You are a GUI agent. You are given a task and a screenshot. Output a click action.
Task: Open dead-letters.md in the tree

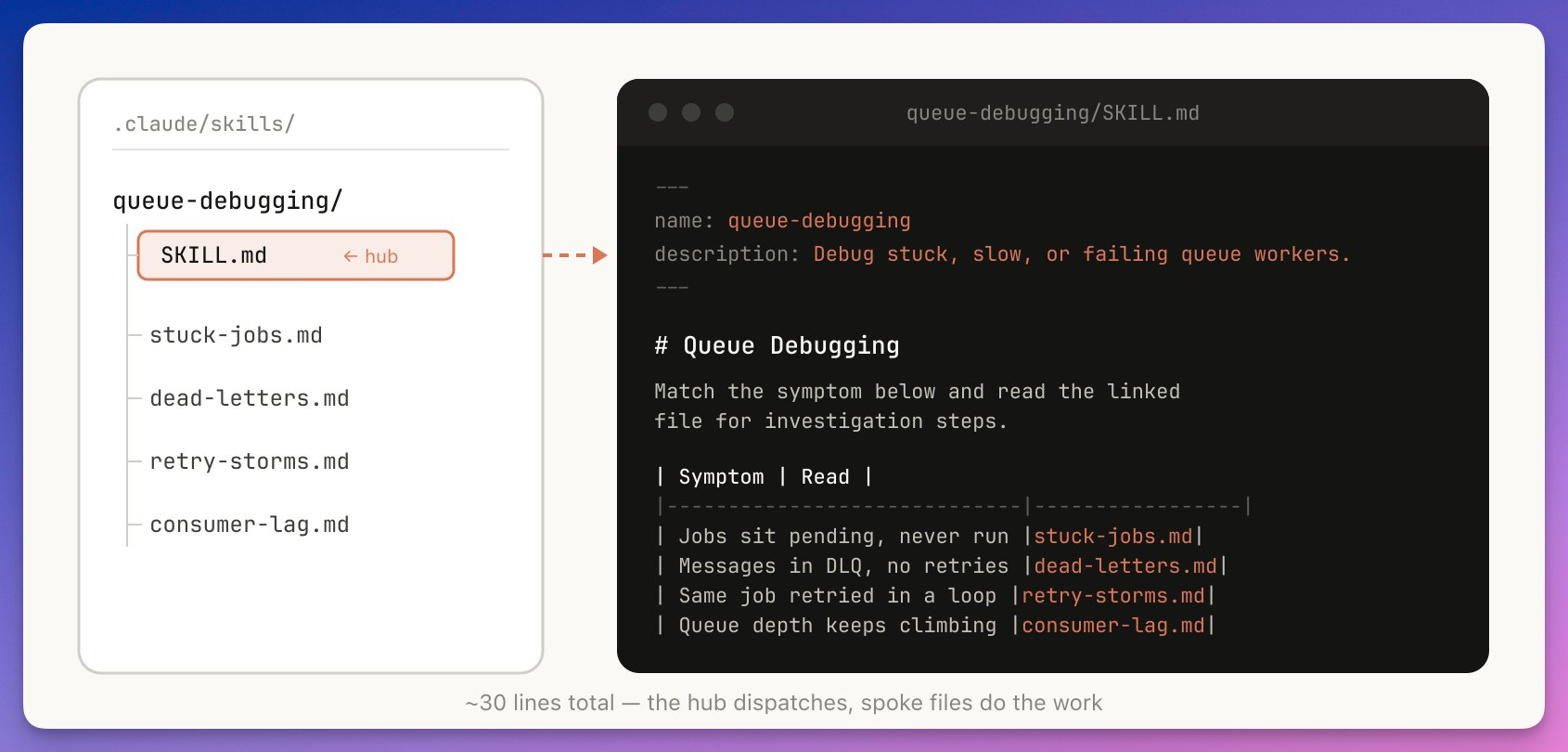pos(250,398)
